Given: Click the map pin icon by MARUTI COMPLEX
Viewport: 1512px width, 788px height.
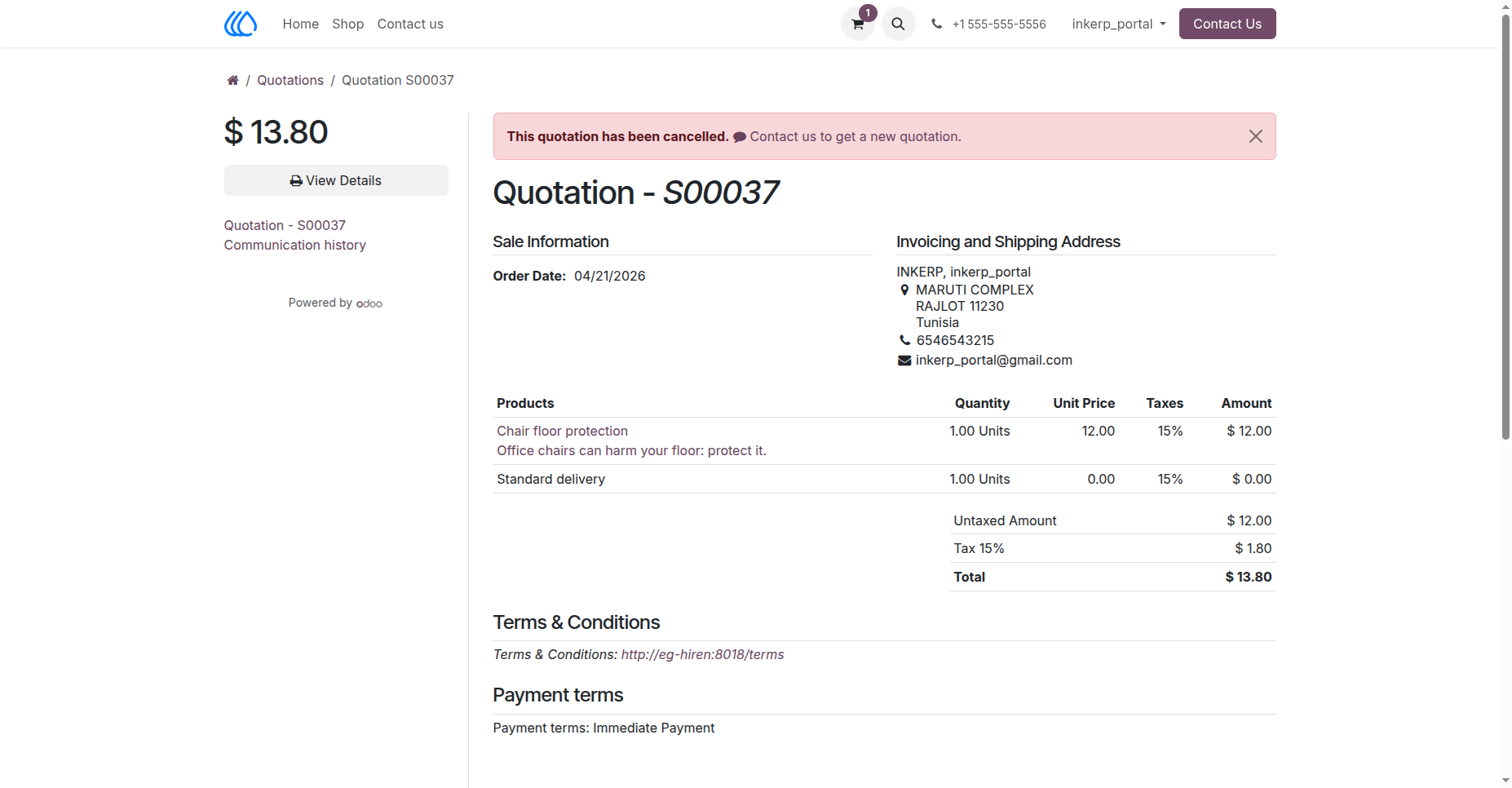Looking at the screenshot, I should tap(904, 290).
